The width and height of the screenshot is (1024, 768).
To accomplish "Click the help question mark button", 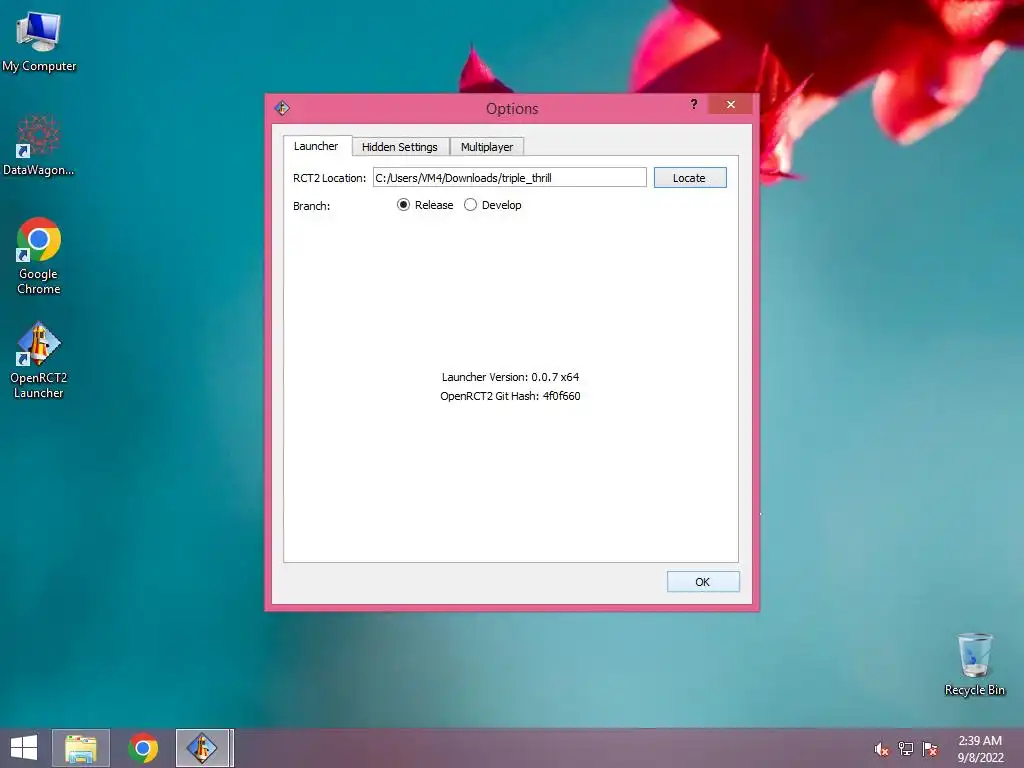I will tap(694, 104).
